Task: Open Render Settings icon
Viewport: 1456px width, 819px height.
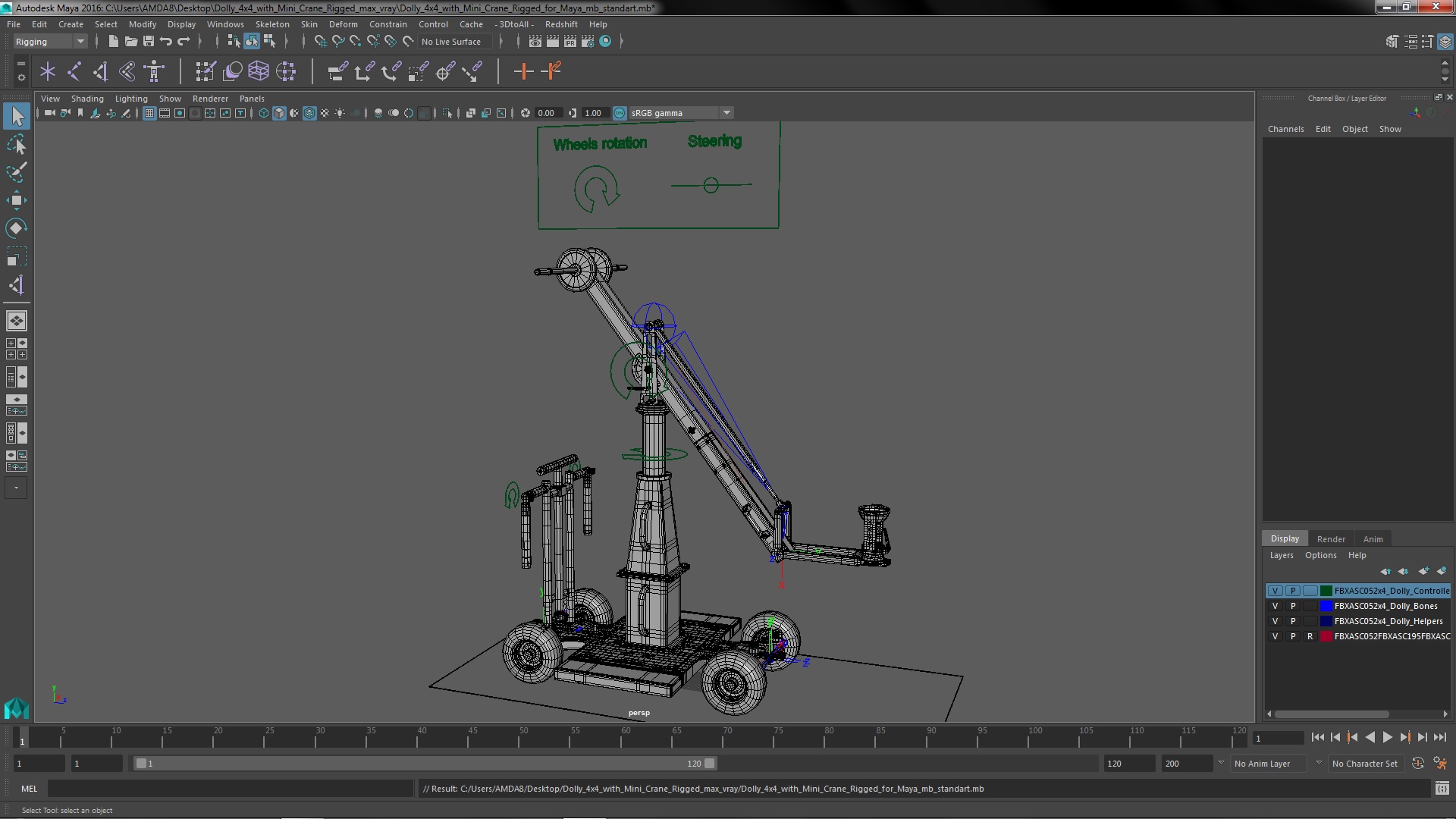Action: tap(588, 41)
